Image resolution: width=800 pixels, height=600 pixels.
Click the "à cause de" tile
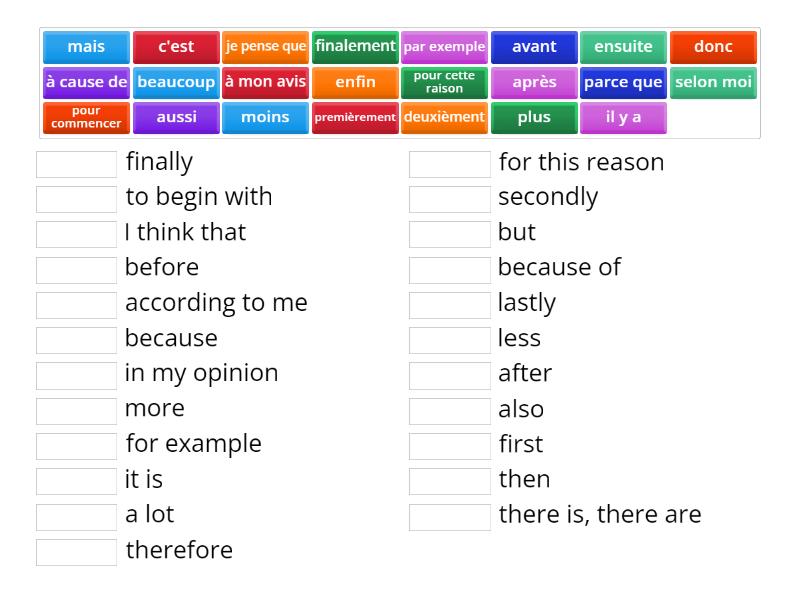click(x=86, y=82)
